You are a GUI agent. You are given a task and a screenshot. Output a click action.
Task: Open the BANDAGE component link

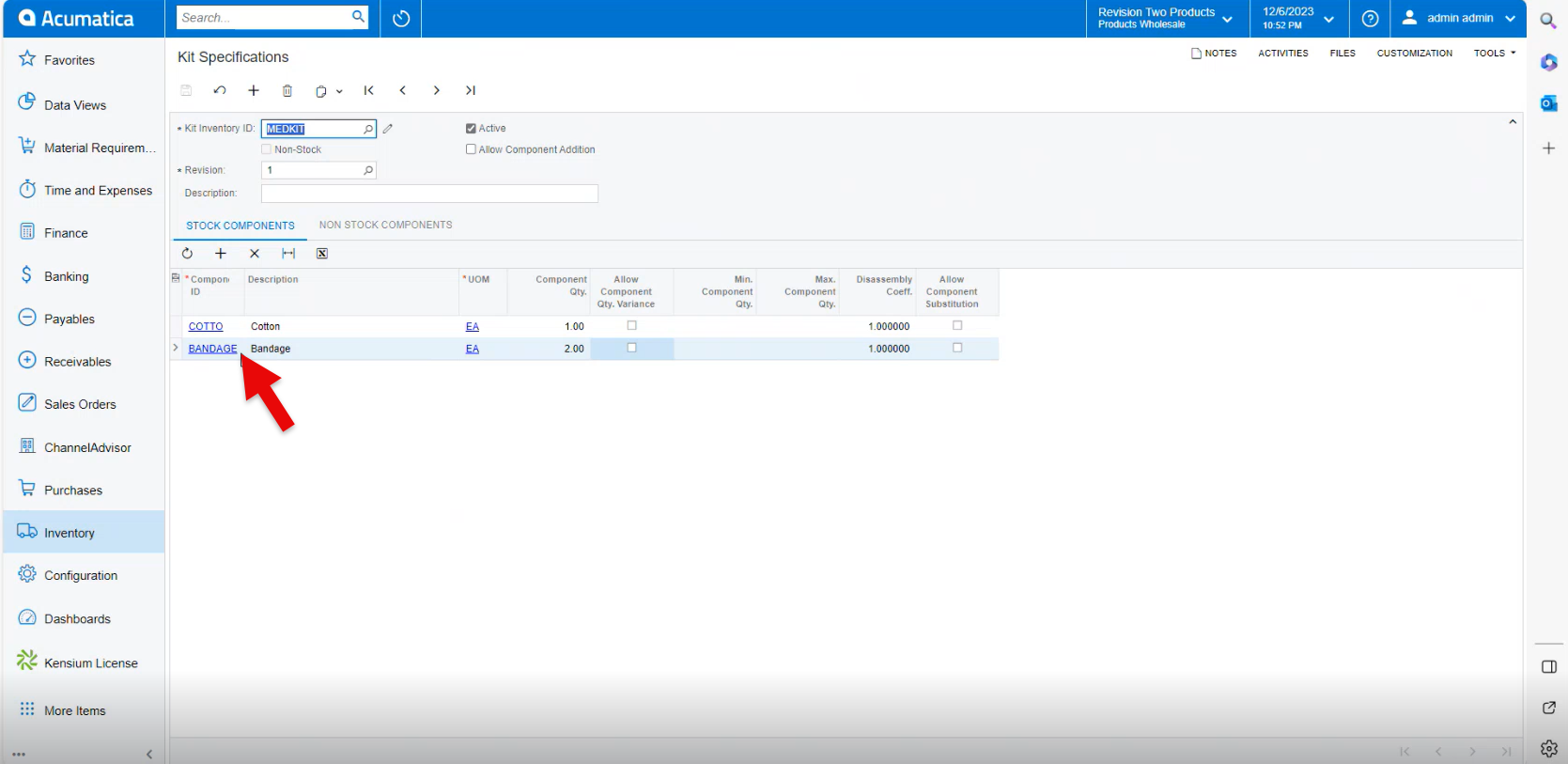pos(212,349)
